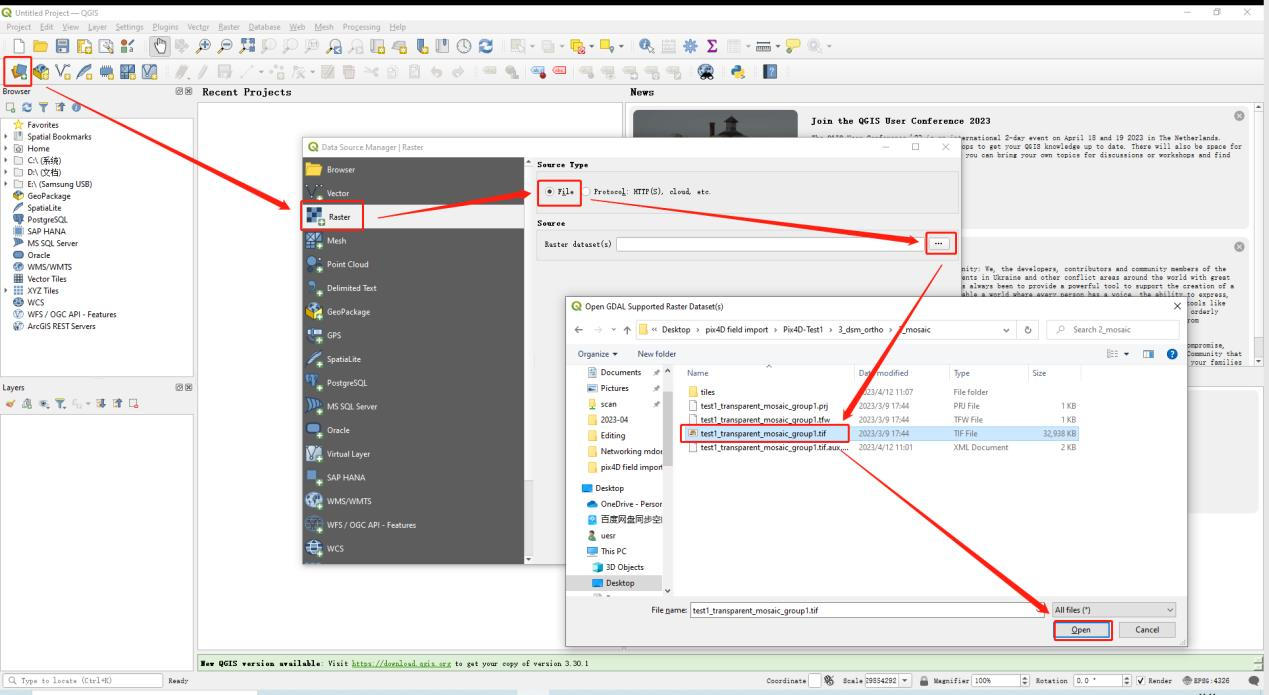This screenshot has width=1269, height=695.
Task: Open the Raster menu in menu bar
Action: pos(228,26)
